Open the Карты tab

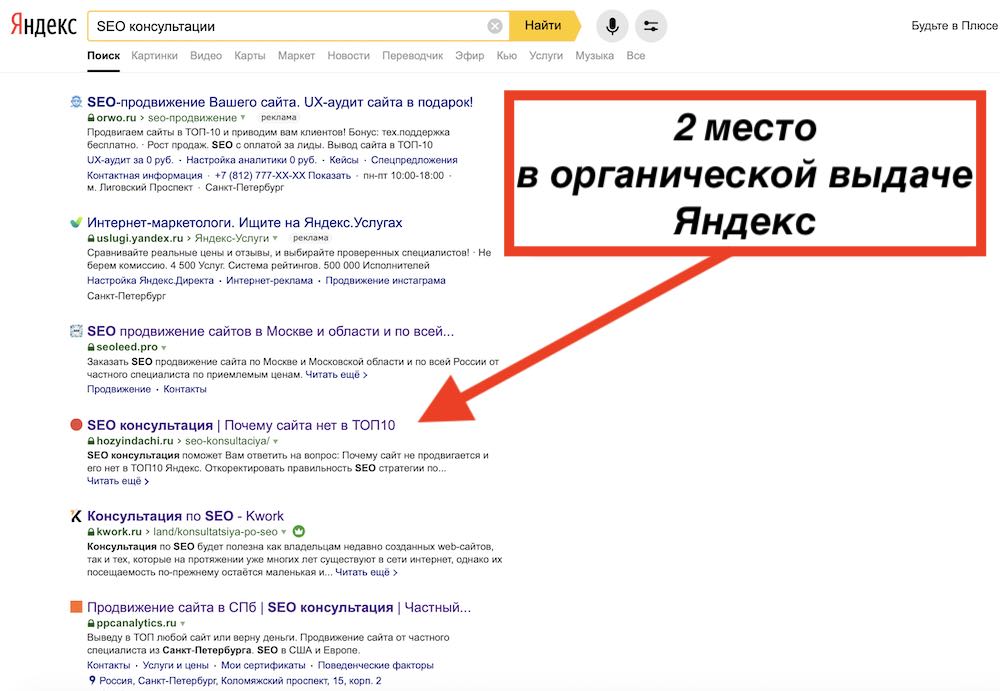tap(249, 56)
